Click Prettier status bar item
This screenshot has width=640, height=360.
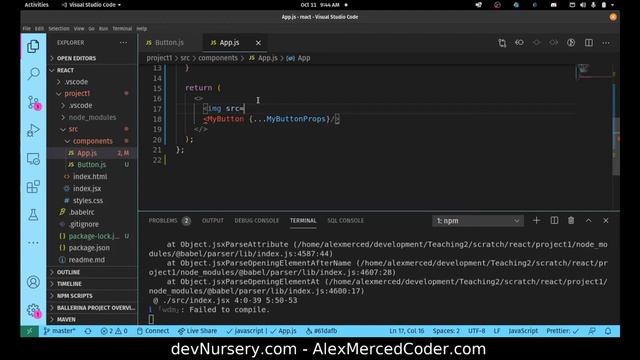[x=562, y=331]
